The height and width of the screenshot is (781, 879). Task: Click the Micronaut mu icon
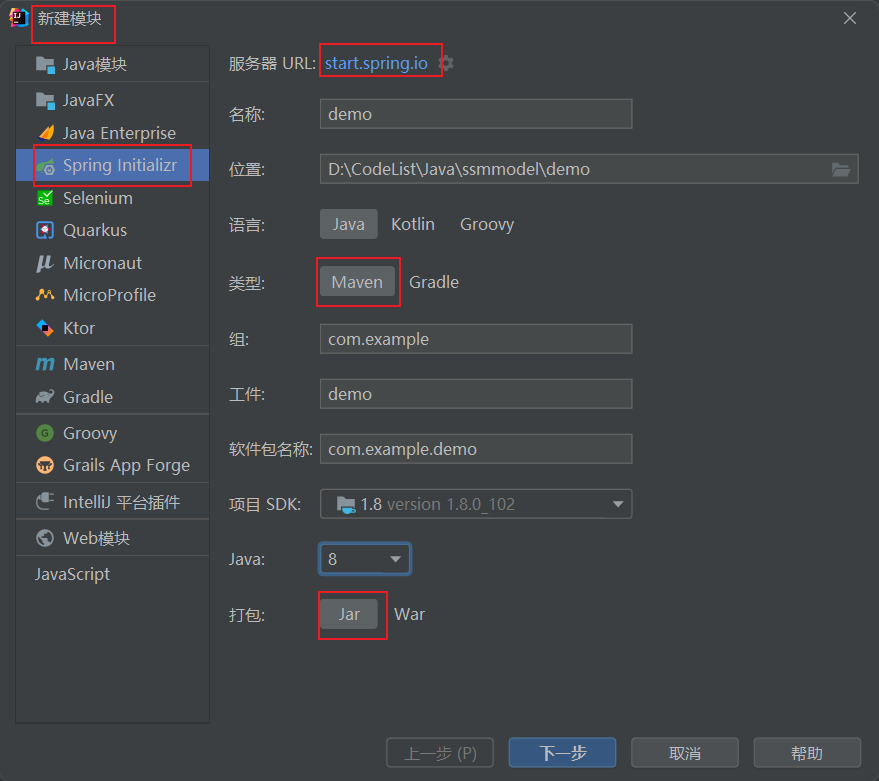pyautogui.click(x=44, y=263)
